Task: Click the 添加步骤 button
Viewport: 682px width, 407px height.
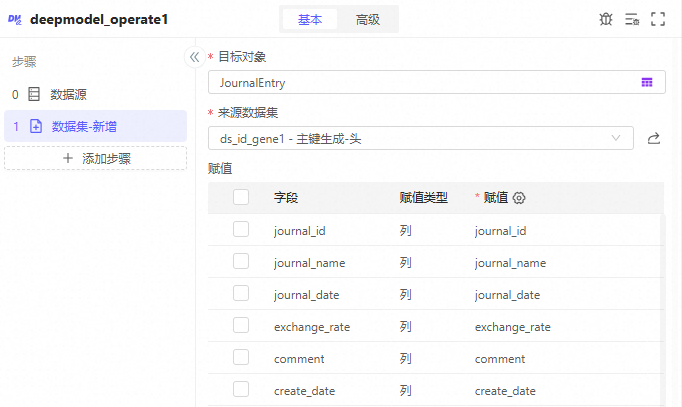Action: click(95, 158)
